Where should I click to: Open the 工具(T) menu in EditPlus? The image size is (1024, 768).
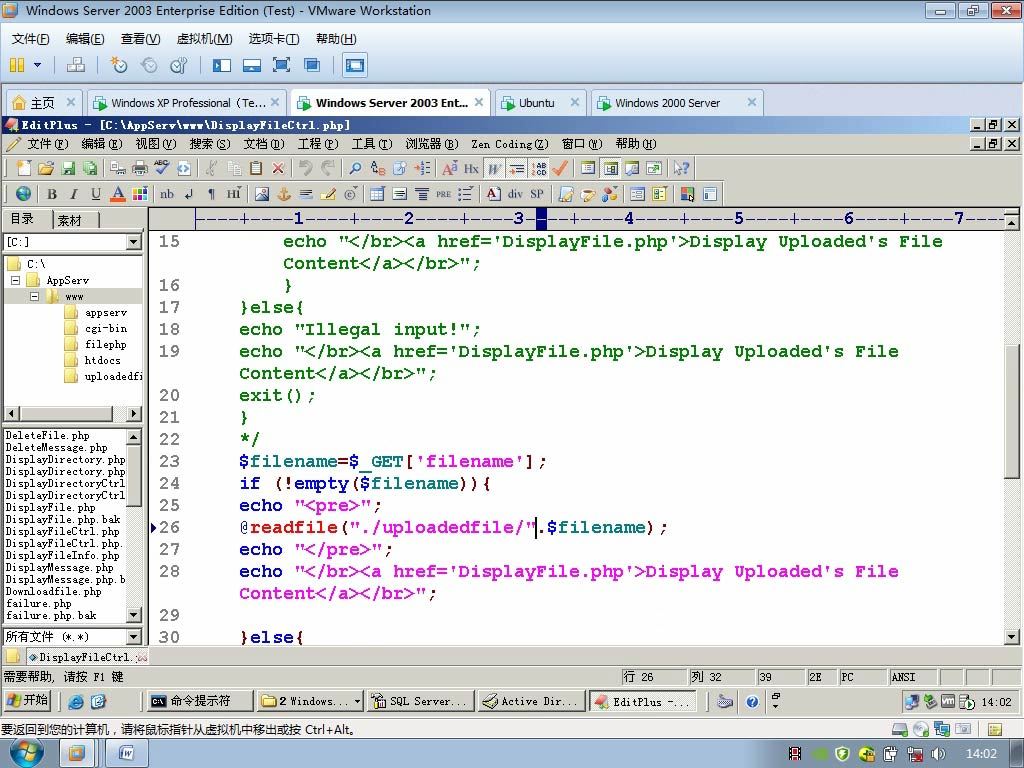coord(372,144)
